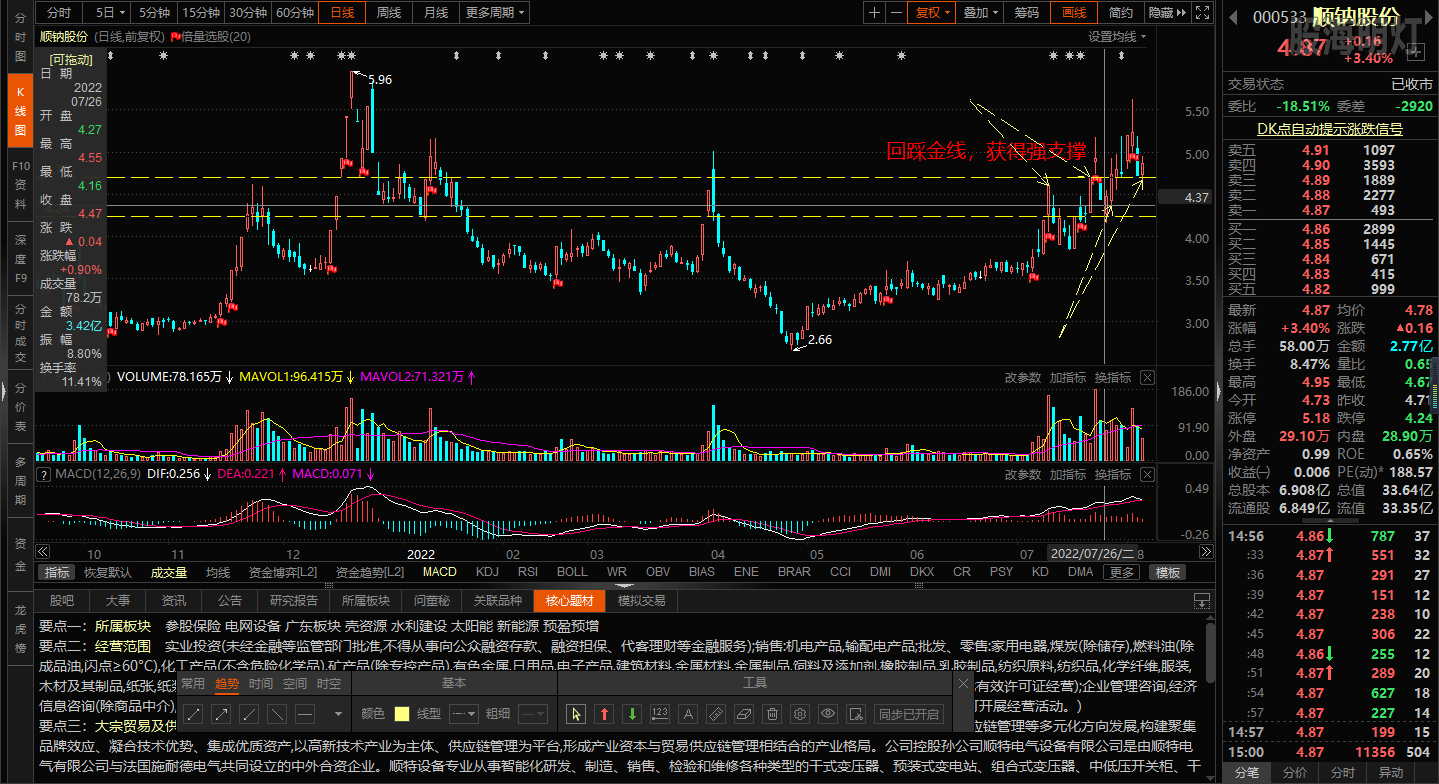
Task: Toggle the 筹码 chip distribution view
Action: pyautogui.click(x=1027, y=12)
